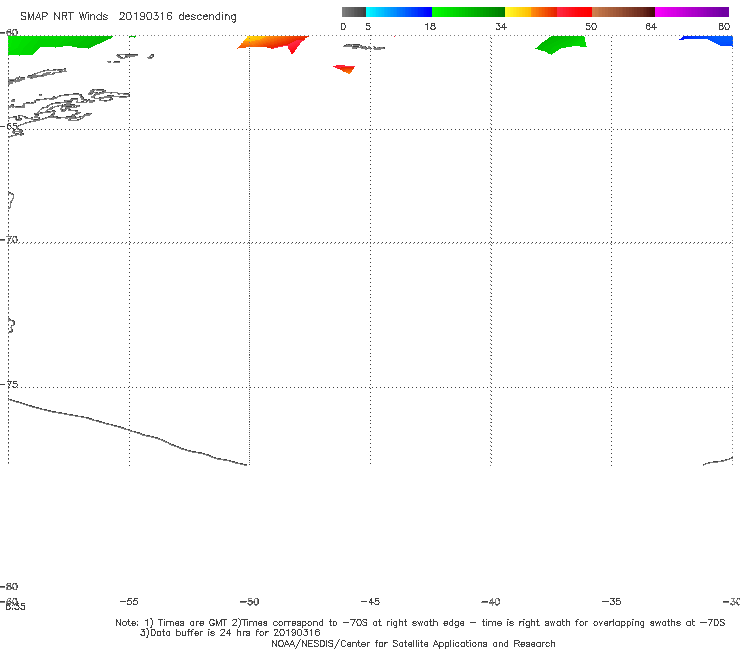Click the latitude label "-75"
Screen dimensions: 740x650
coord(9,384)
